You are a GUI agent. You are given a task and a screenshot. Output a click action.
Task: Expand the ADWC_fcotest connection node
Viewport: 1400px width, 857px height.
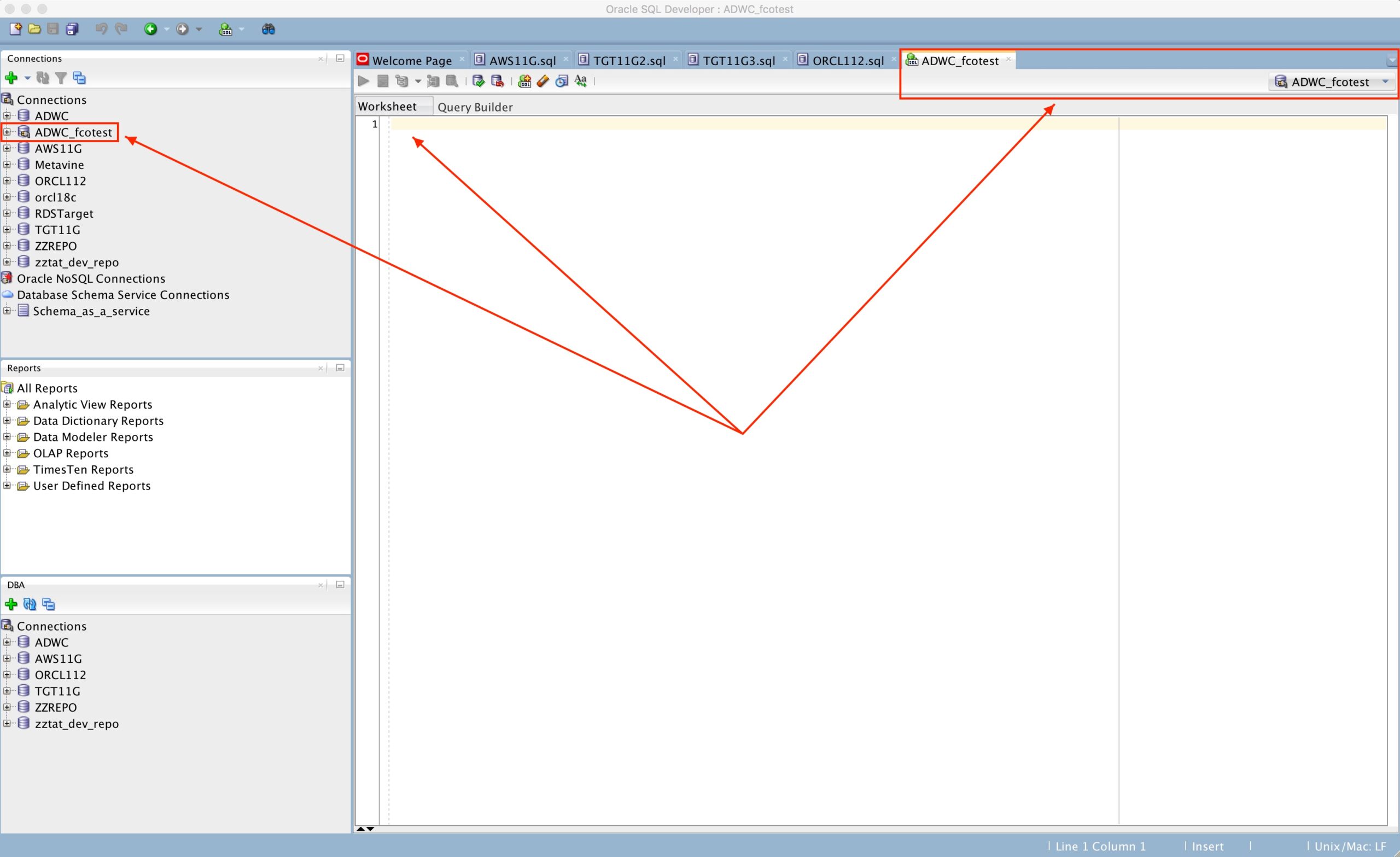pyautogui.click(x=7, y=132)
